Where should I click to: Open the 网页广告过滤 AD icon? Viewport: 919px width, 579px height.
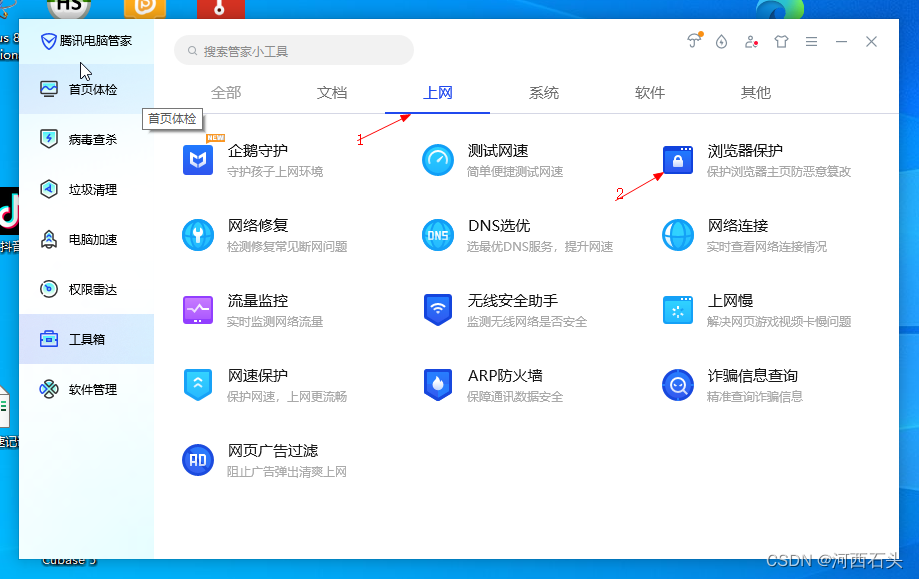point(198,460)
